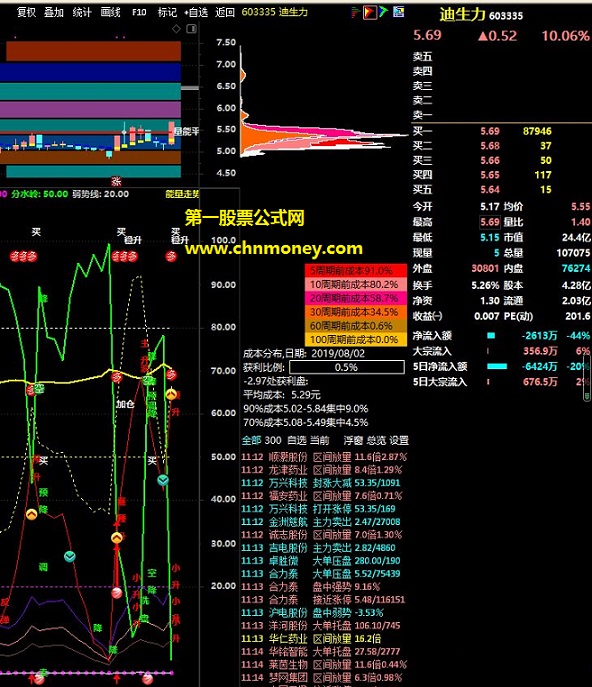This screenshot has width=592, height=687.
Task: Click the 5日净流入额 -6424万 row
Action: pos(502,366)
